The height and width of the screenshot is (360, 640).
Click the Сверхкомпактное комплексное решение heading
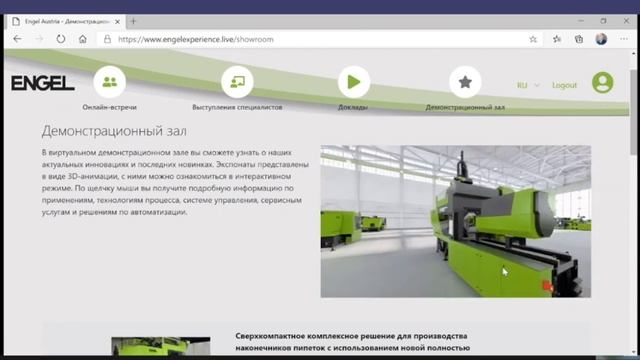tap(353, 342)
